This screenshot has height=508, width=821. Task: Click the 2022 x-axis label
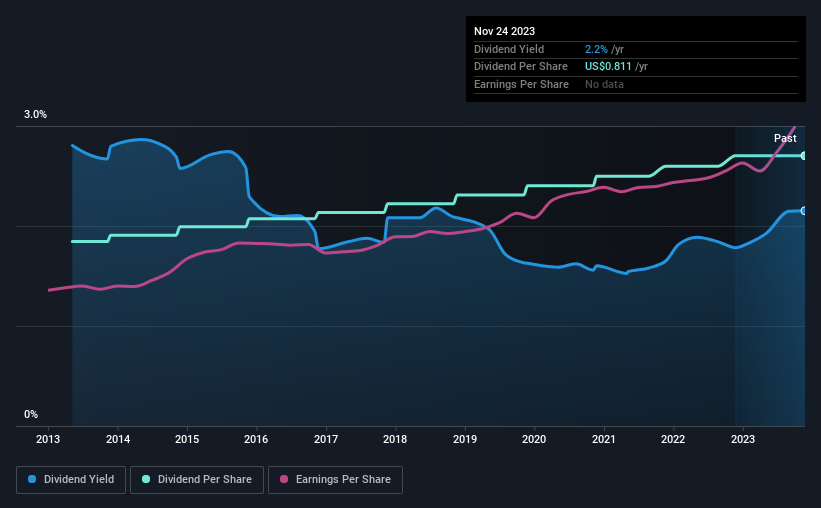click(673, 439)
